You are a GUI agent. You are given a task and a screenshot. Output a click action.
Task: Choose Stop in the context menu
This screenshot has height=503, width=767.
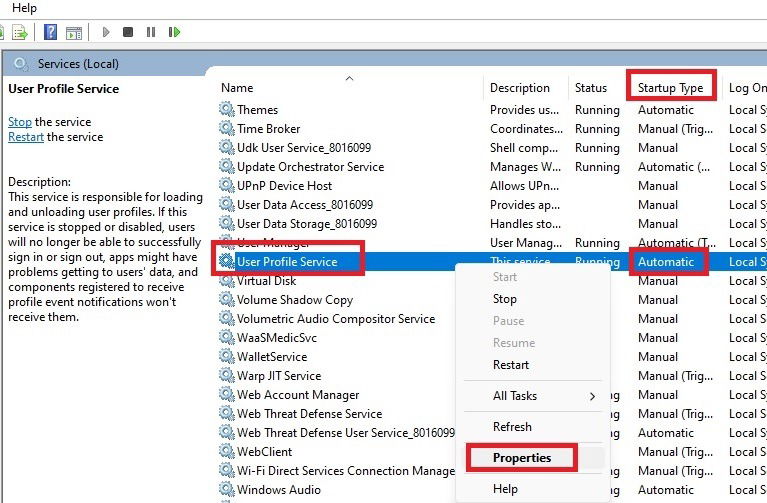504,299
